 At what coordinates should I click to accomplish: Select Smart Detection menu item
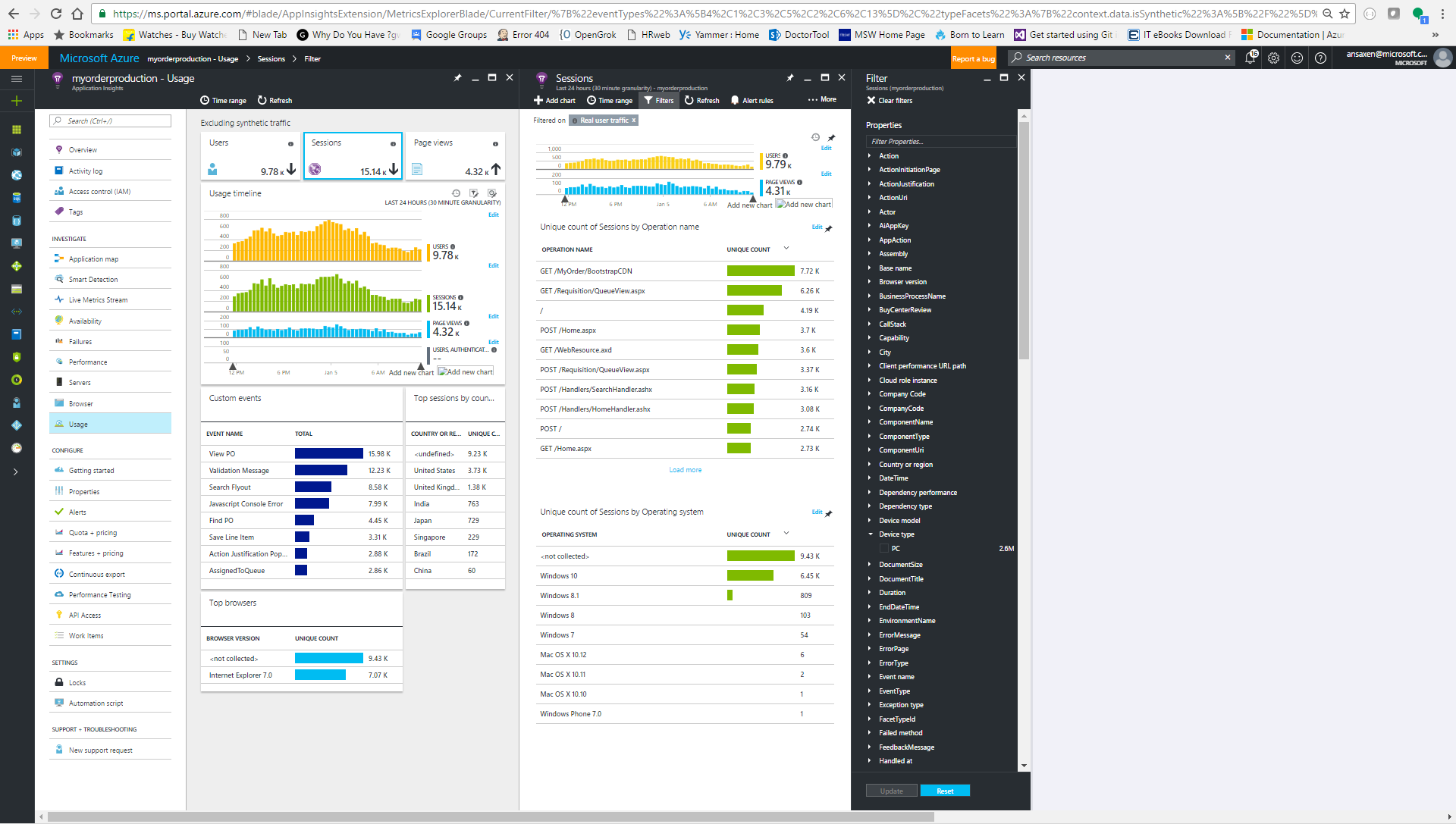coord(93,280)
